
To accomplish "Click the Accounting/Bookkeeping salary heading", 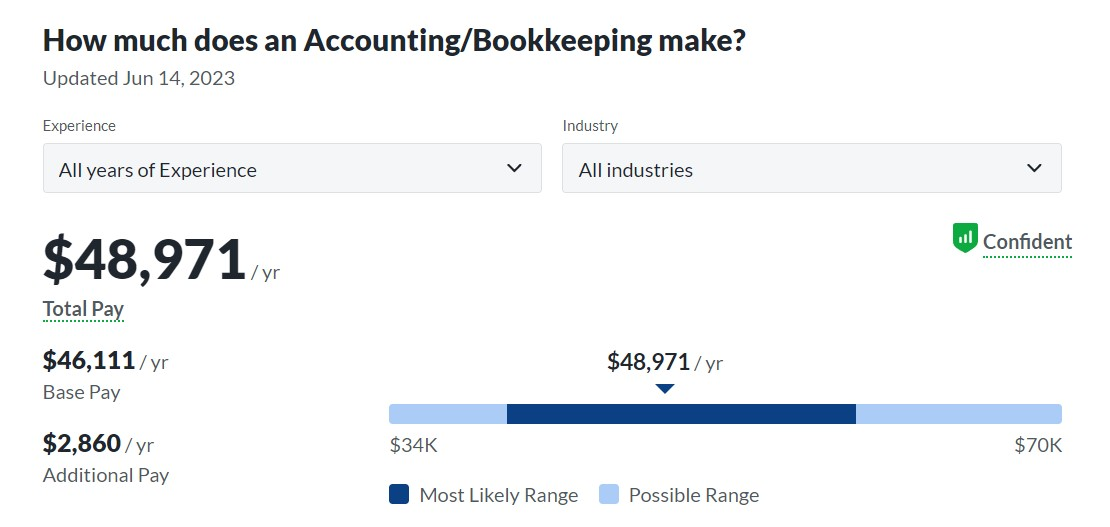I will 394,41.
